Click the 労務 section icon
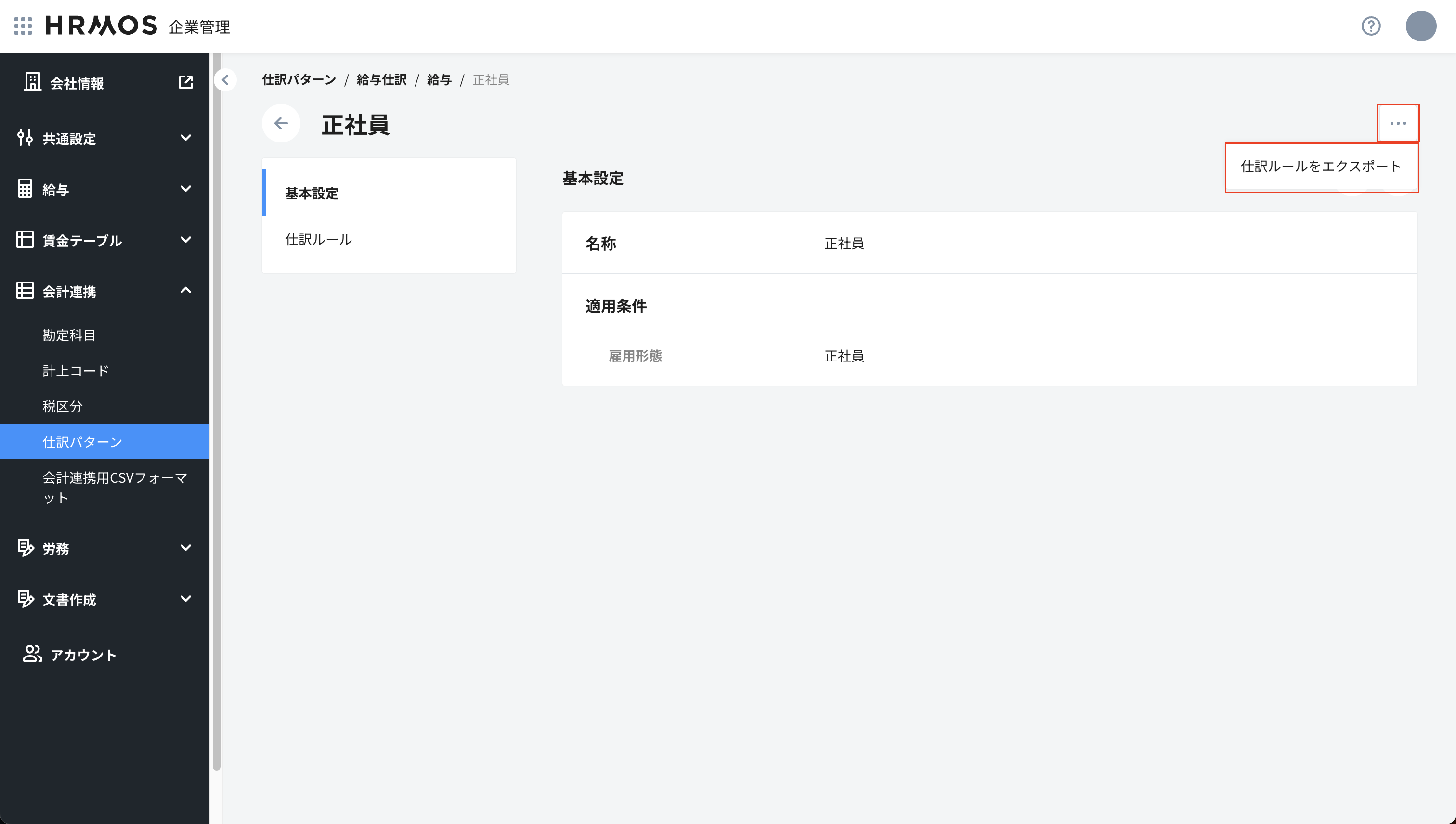1456x824 pixels. [x=26, y=548]
